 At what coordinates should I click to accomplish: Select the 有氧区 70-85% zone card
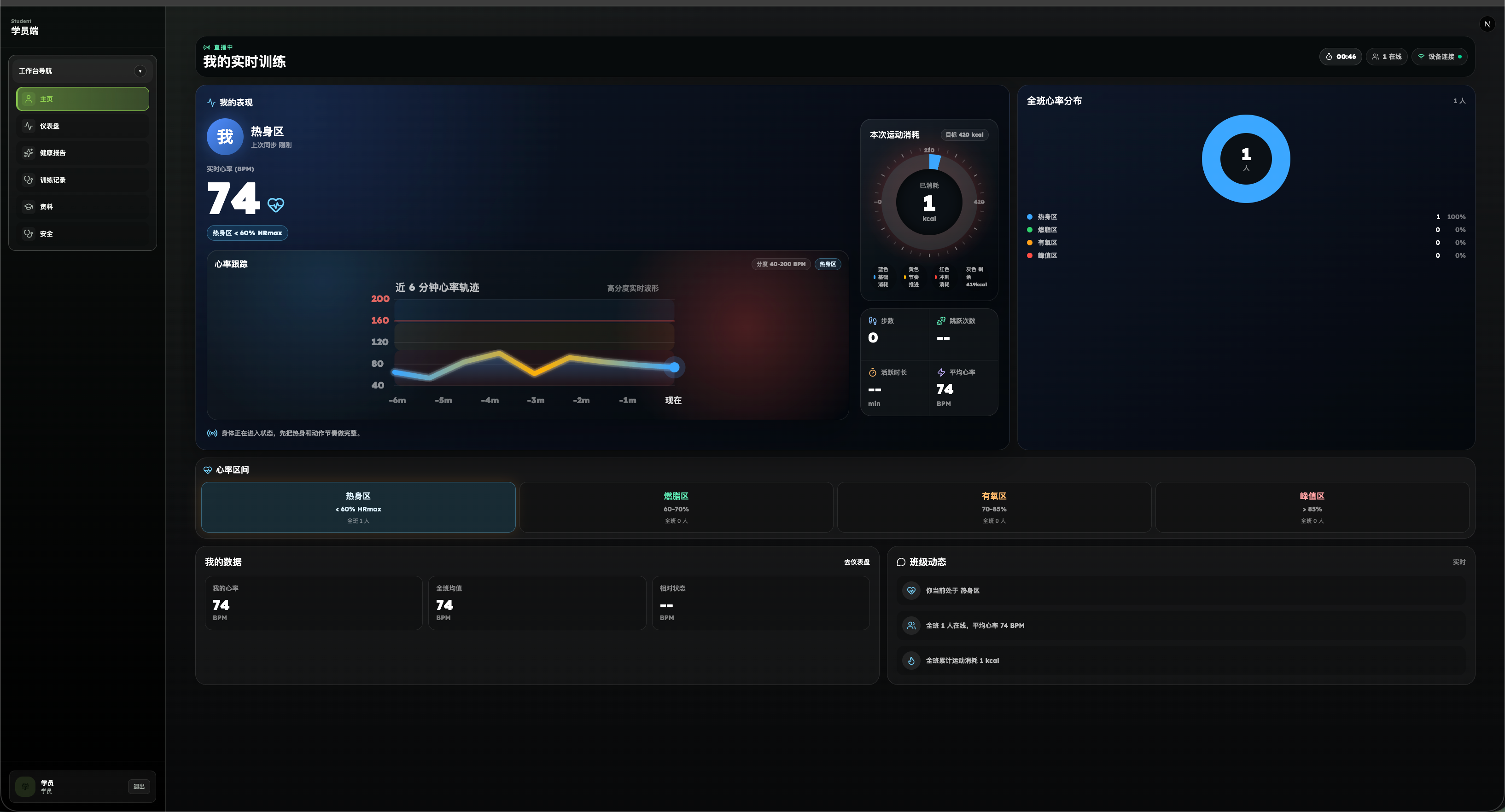point(994,507)
